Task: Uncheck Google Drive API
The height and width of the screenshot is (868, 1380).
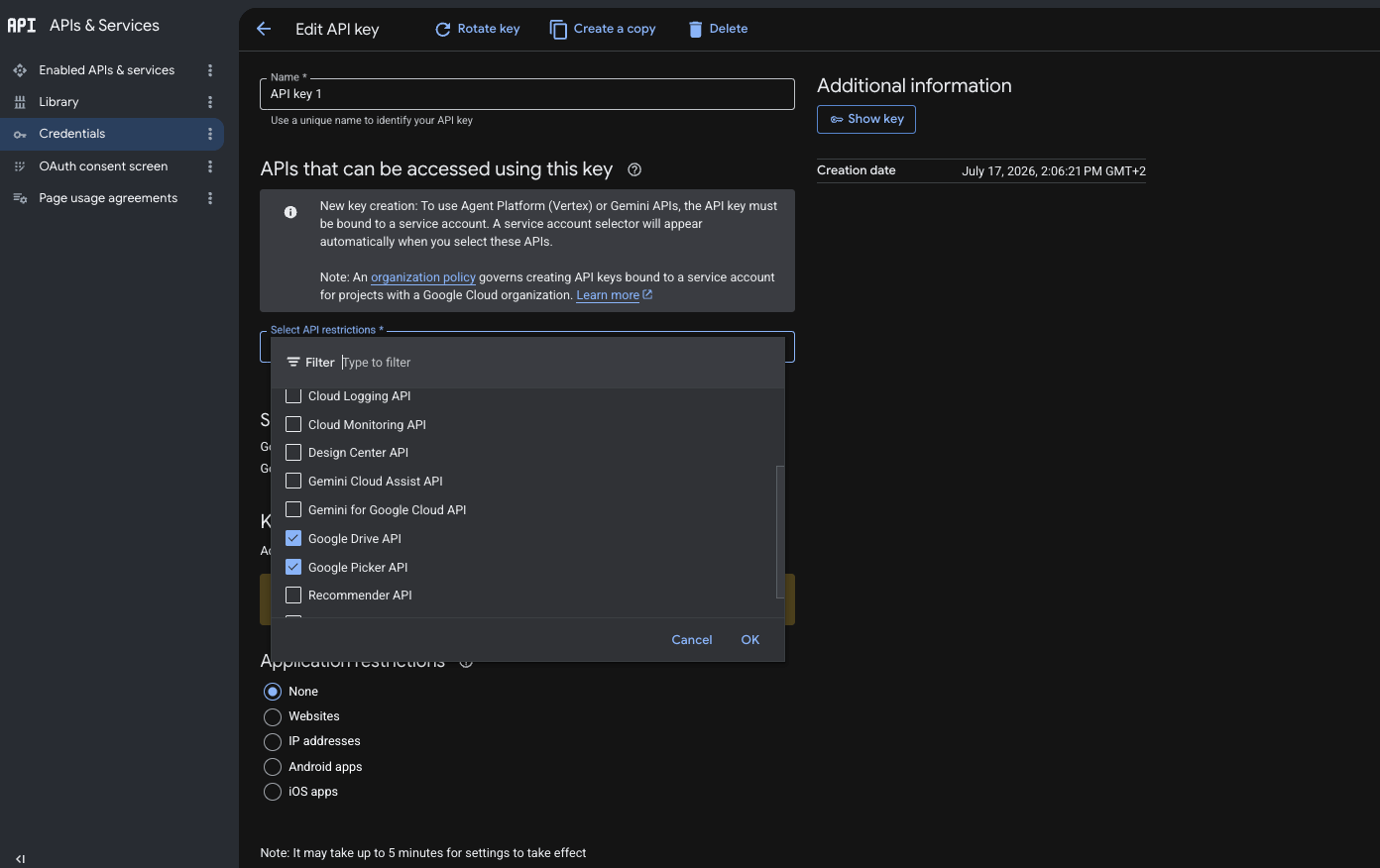Action: 293,539
